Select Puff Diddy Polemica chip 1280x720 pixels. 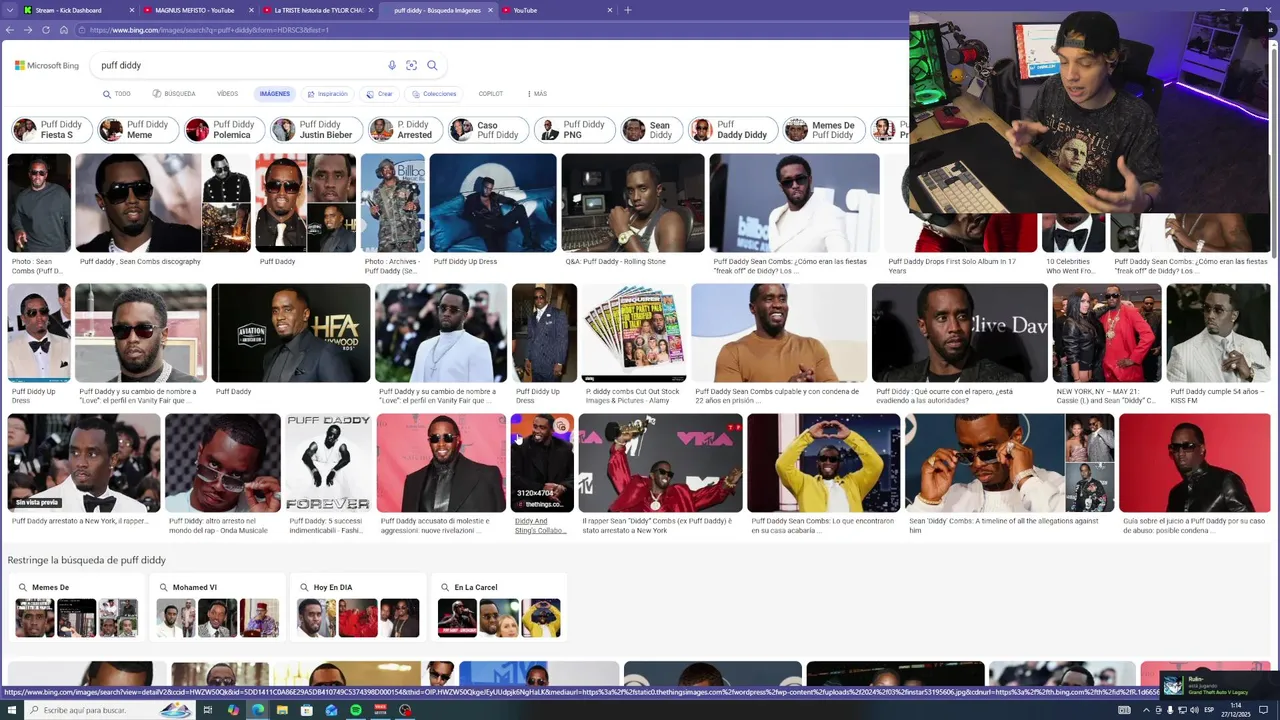pos(225,130)
